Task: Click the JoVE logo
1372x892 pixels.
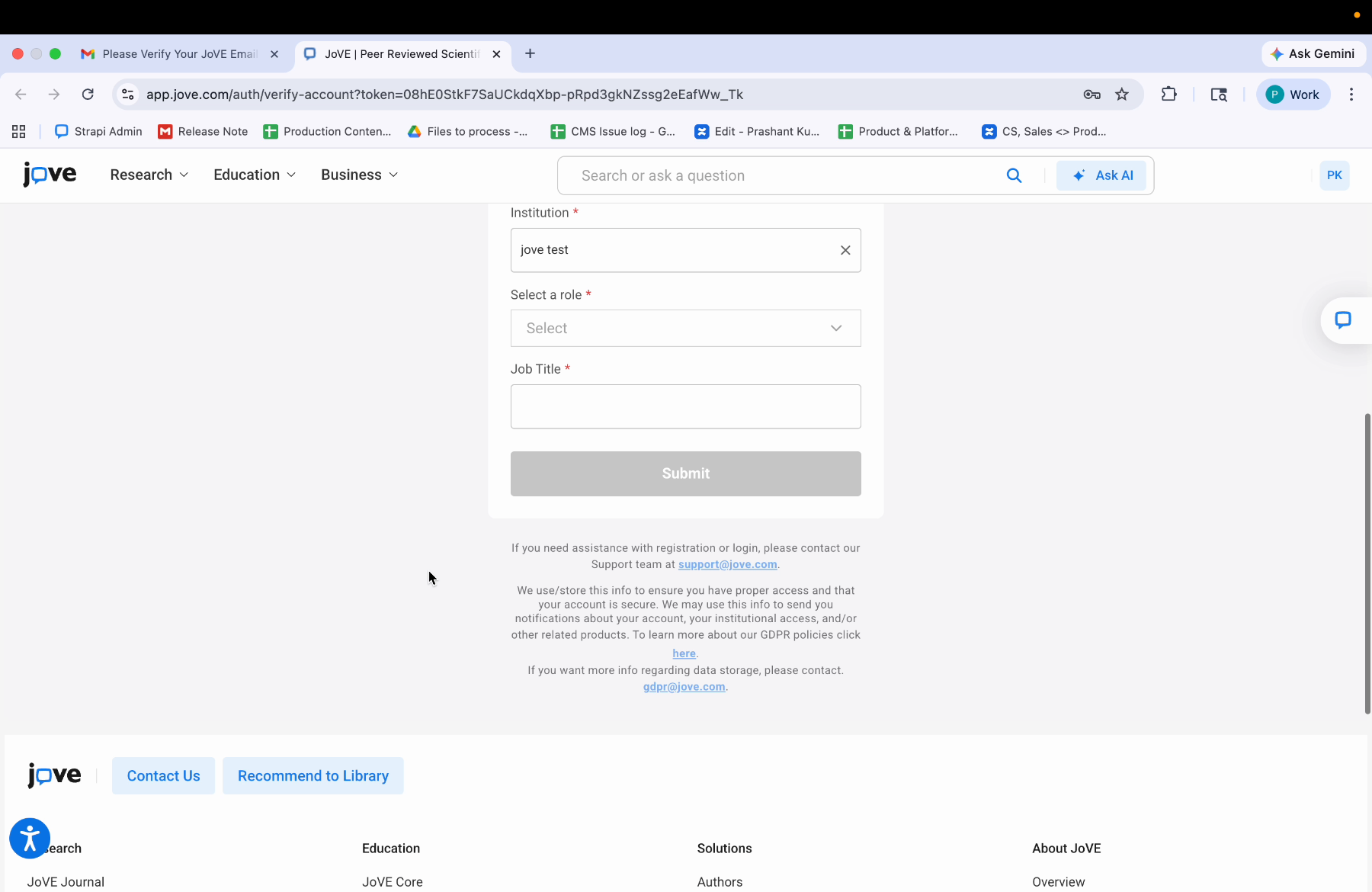Action: 49,175
